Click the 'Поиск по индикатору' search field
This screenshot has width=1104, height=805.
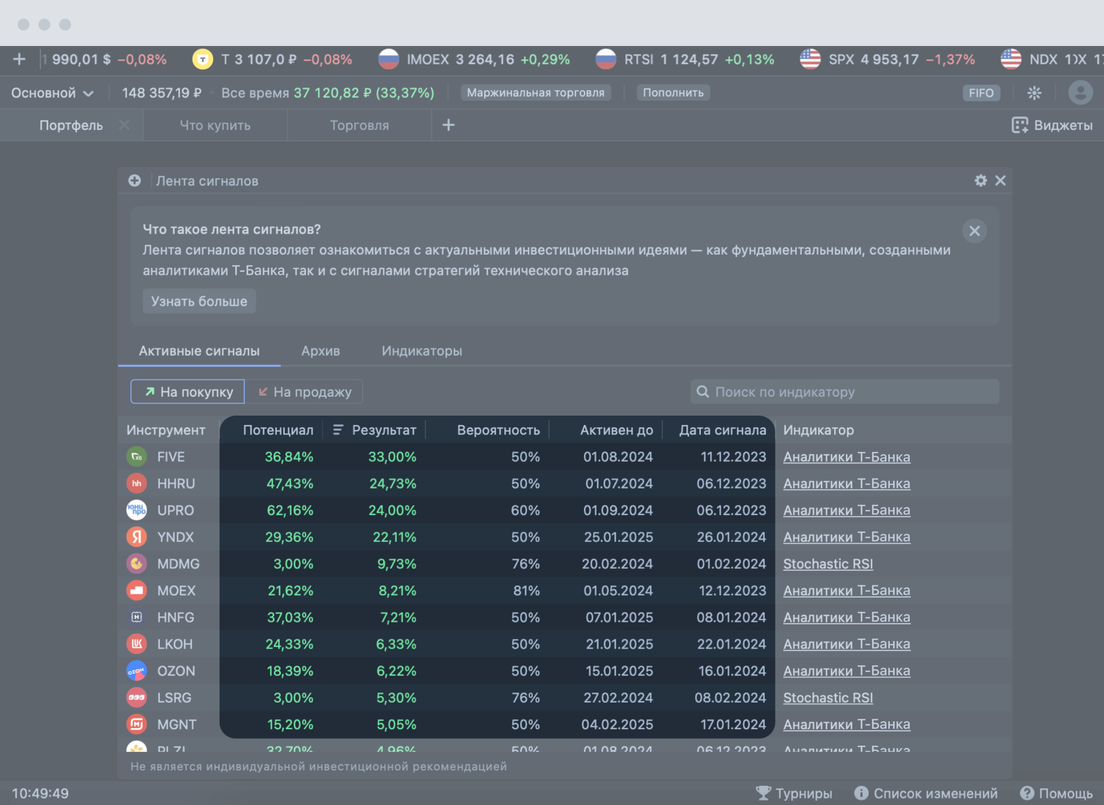point(845,392)
